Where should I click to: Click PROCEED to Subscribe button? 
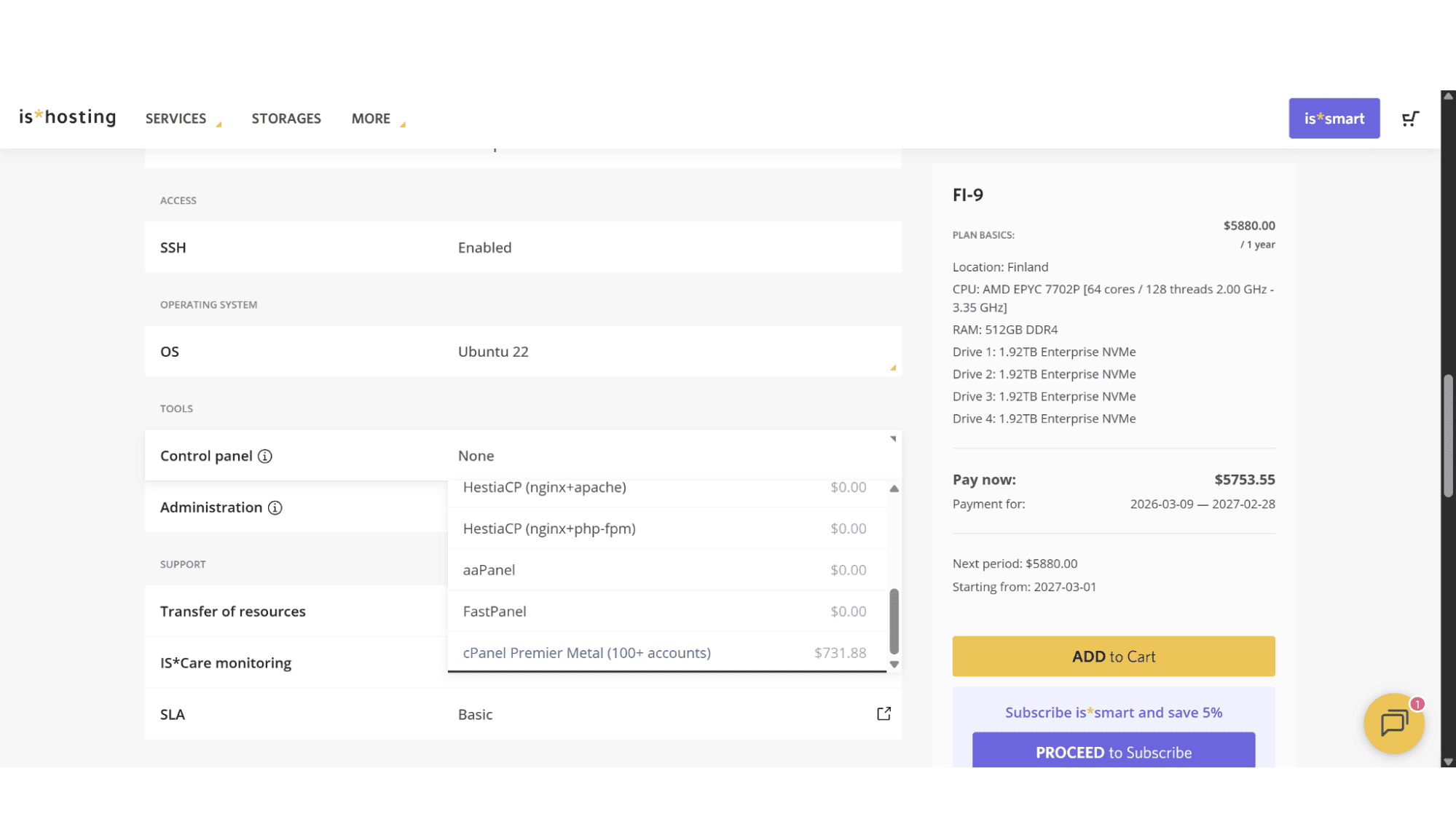[x=1113, y=750]
